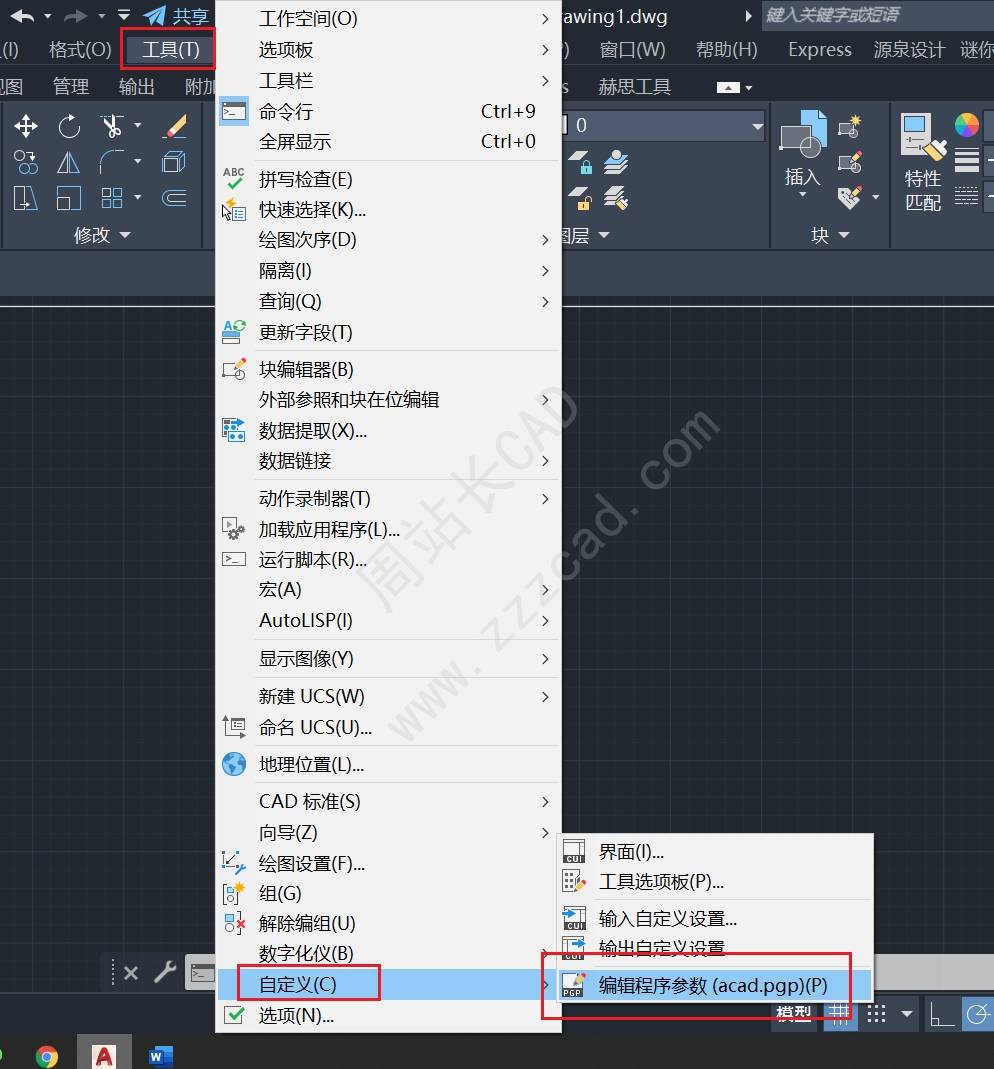Image resolution: width=994 pixels, height=1069 pixels.
Task: Select the Explode tool icon
Action: tap(174, 162)
